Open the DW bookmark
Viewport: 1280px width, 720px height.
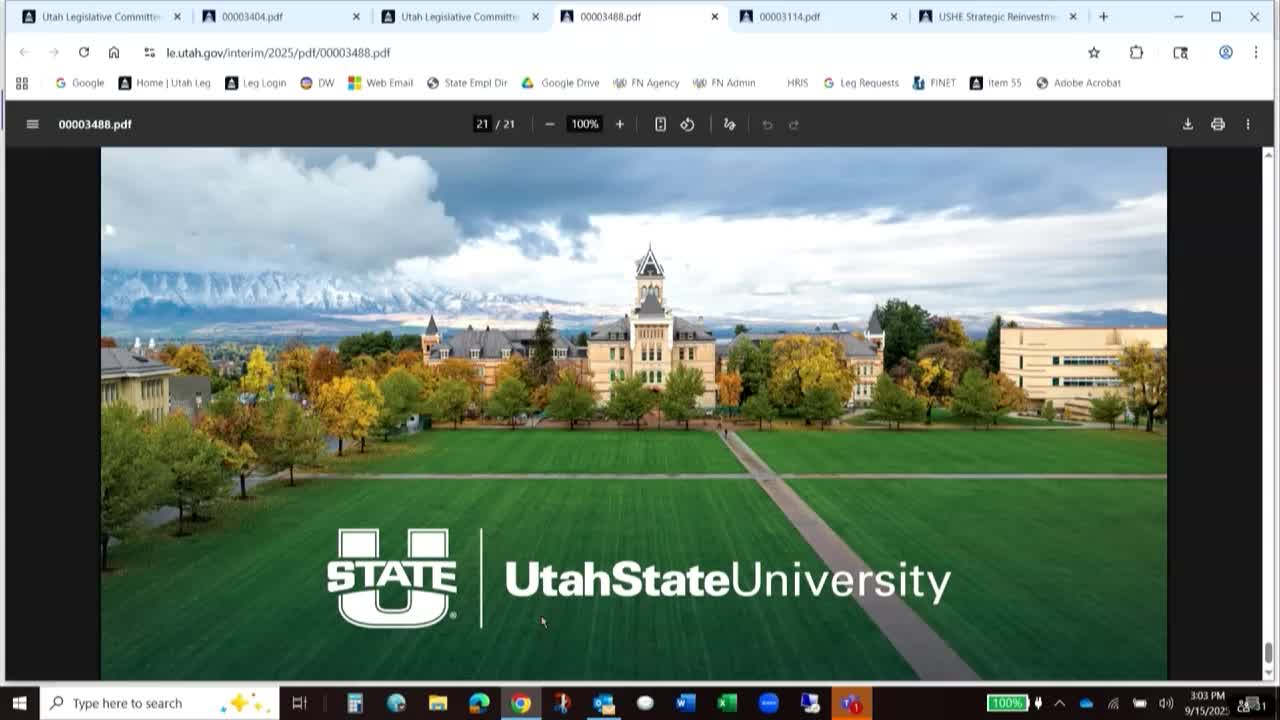(x=318, y=83)
